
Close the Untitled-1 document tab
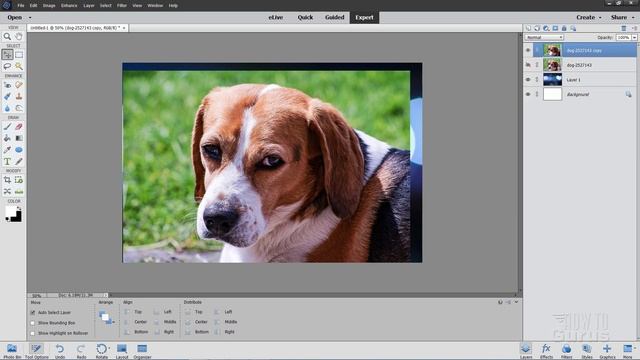(x=124, y=28)
